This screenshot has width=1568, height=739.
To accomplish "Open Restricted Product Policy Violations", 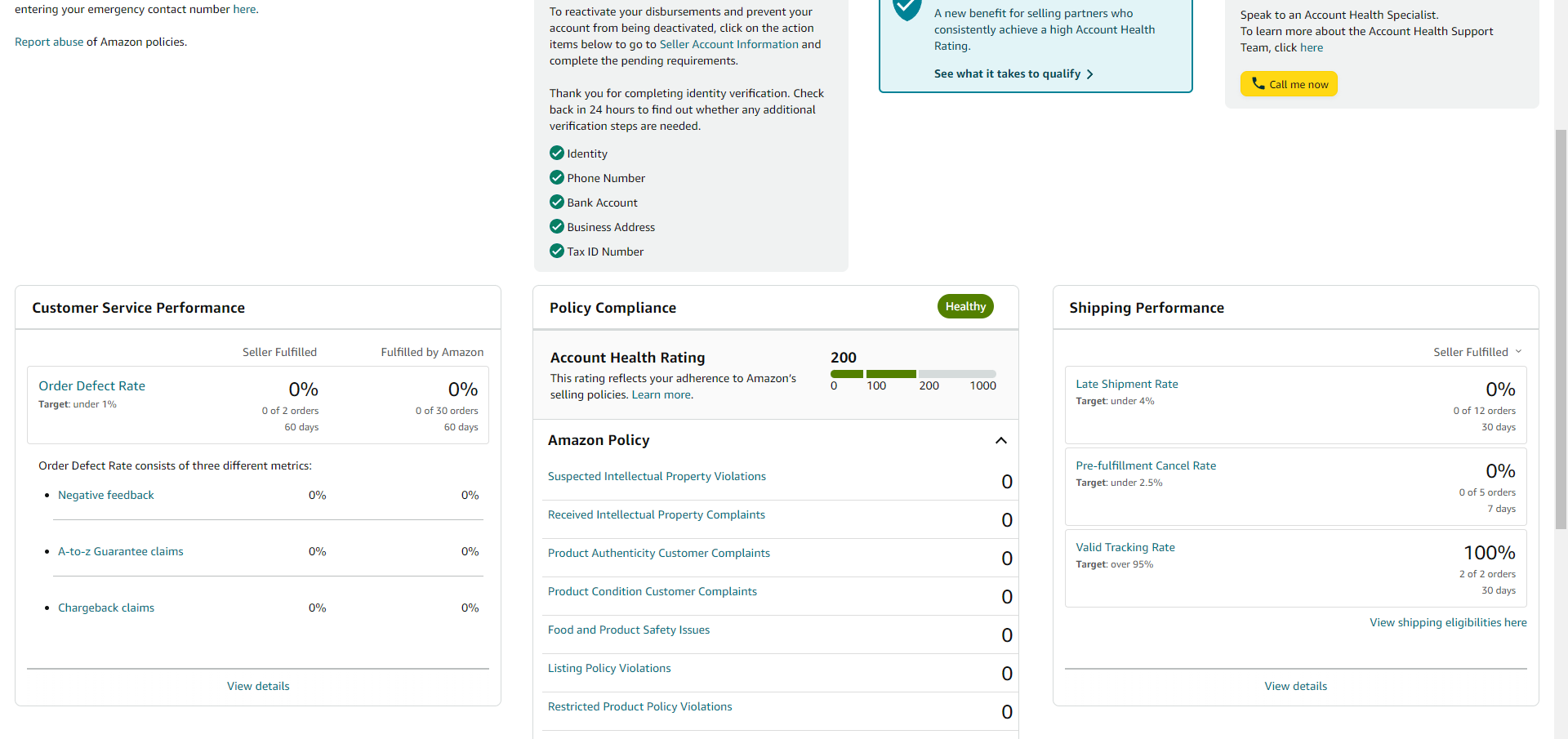I will pyautogui.click(x=640, y=706).
